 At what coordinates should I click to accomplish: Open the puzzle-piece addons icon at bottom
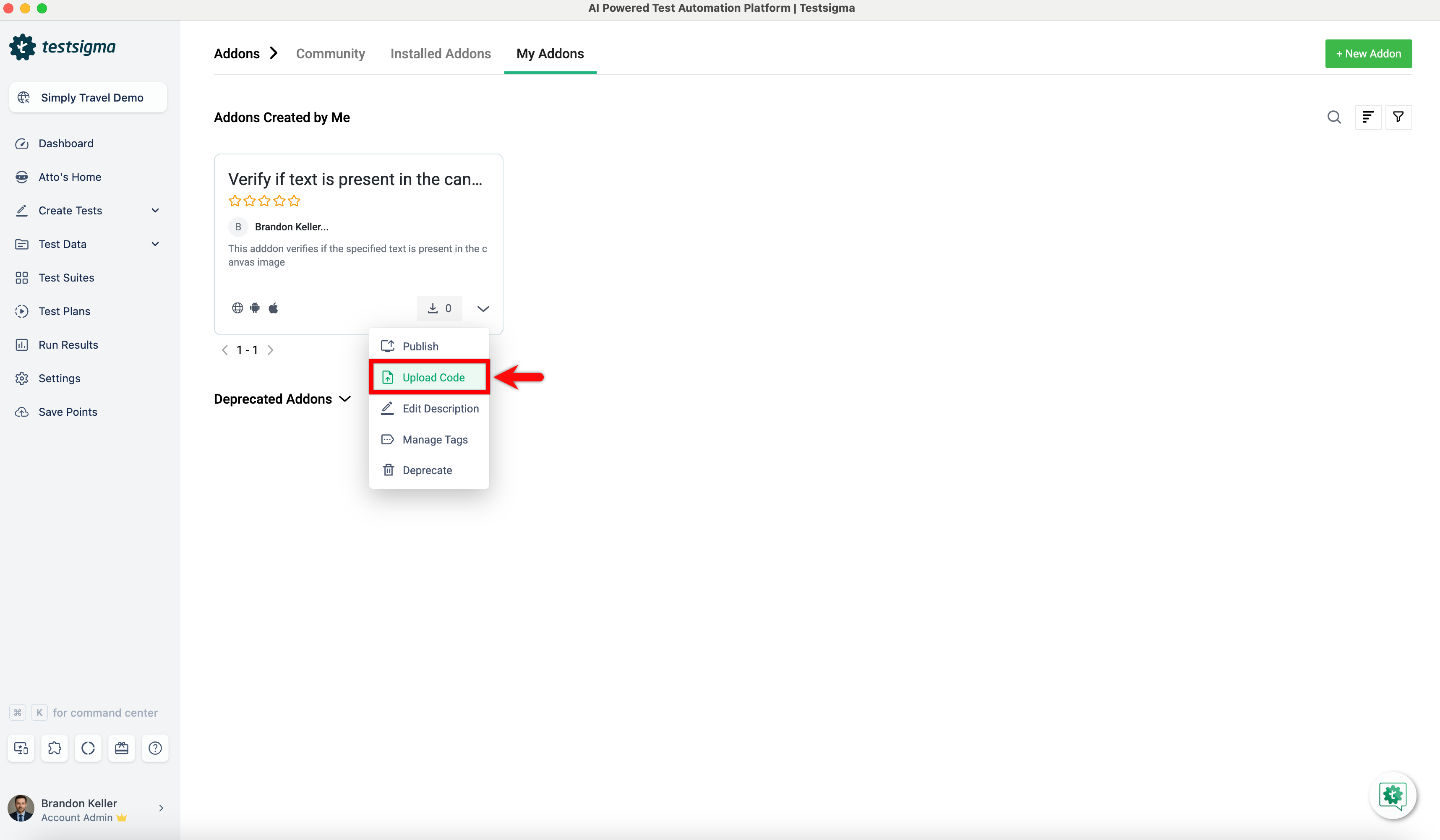pyautogui.click(x=54, y=748)
